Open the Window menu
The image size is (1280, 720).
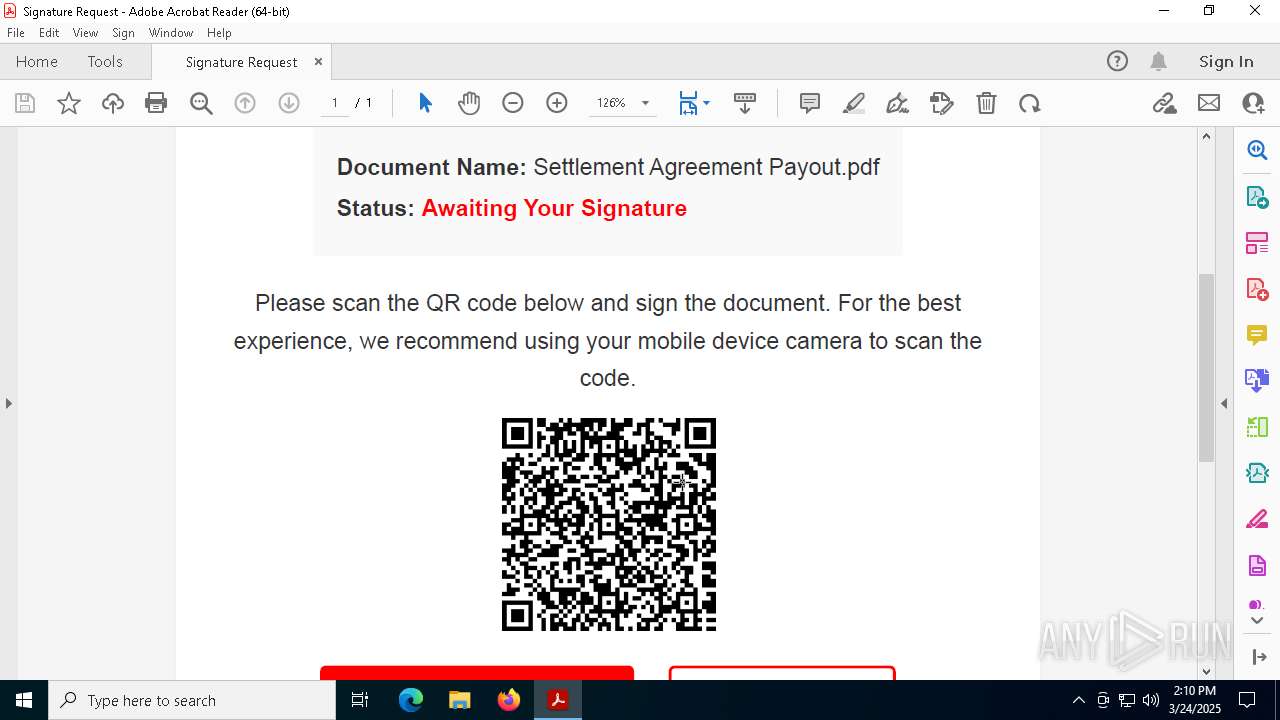click(171, 33)
